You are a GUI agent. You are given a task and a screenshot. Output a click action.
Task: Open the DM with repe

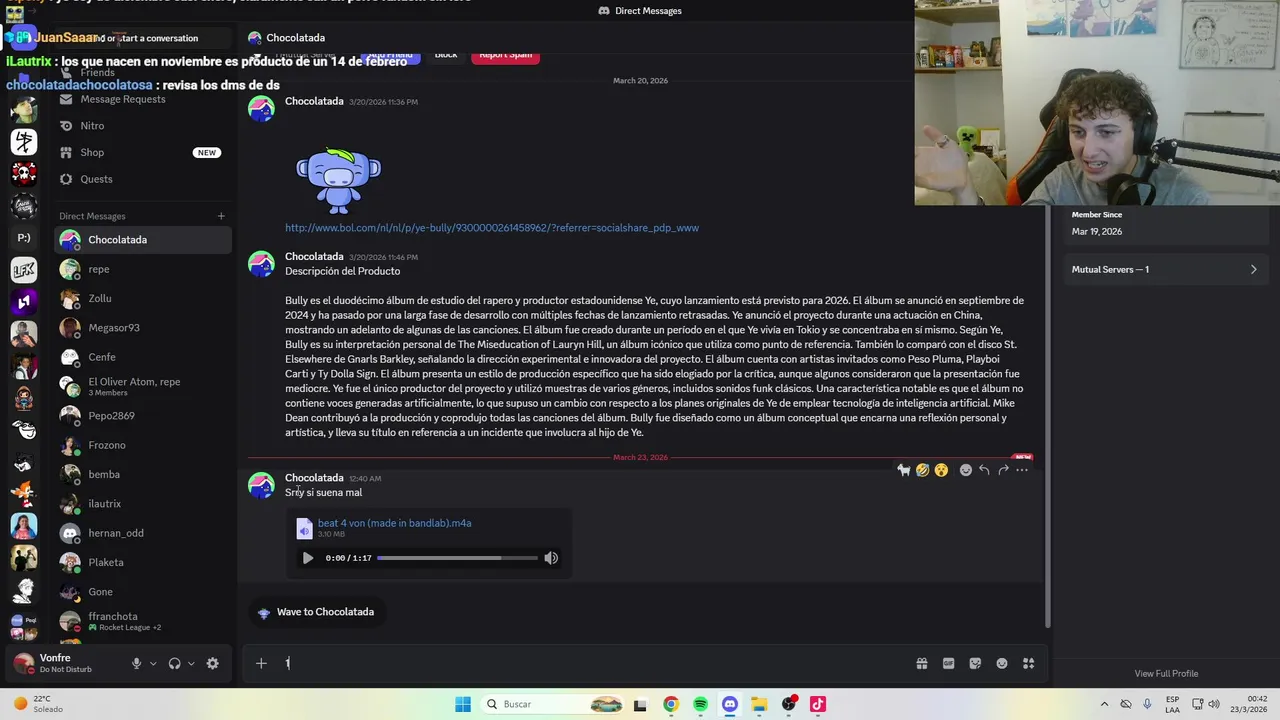142,269
